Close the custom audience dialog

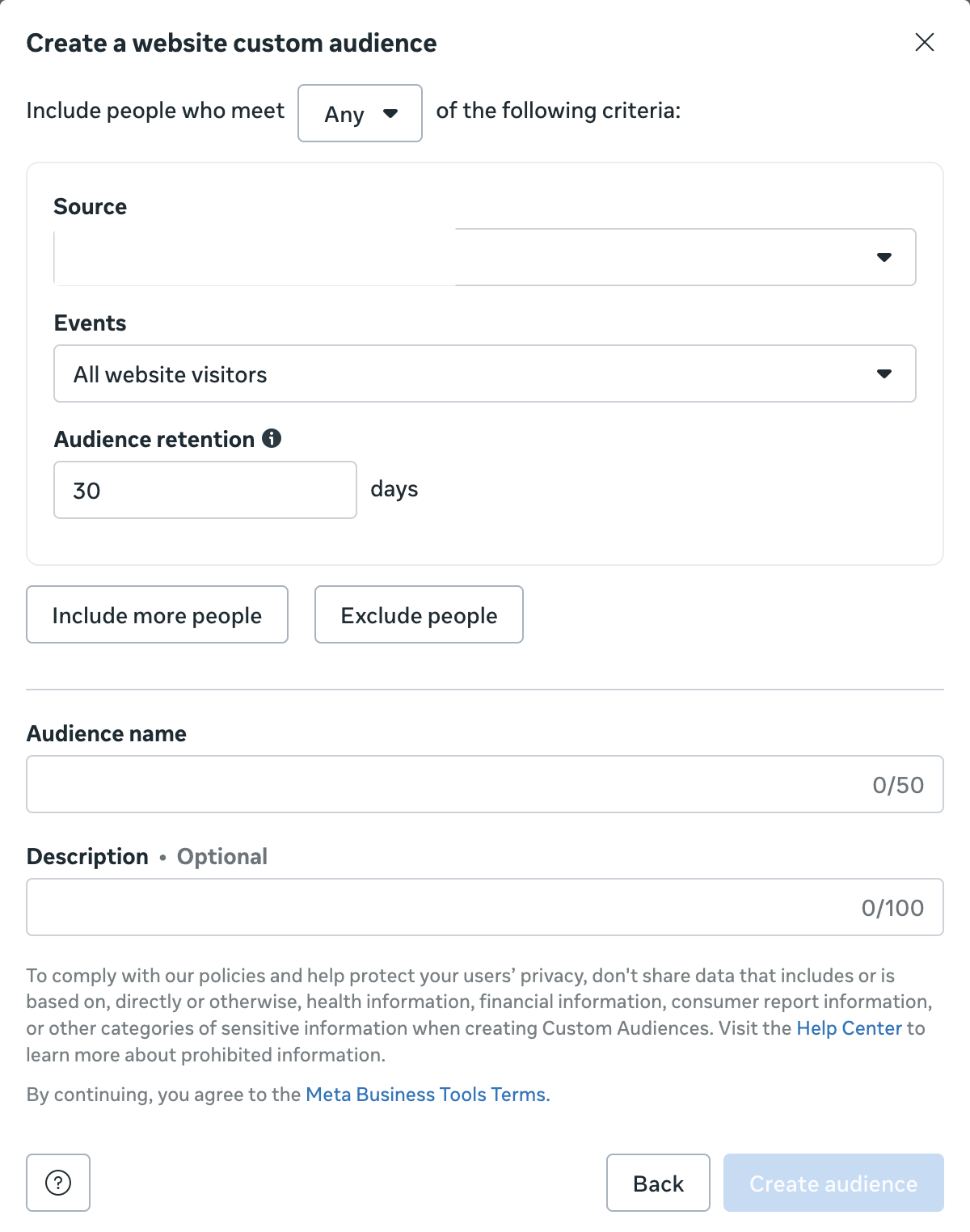(x=924, y=42)
